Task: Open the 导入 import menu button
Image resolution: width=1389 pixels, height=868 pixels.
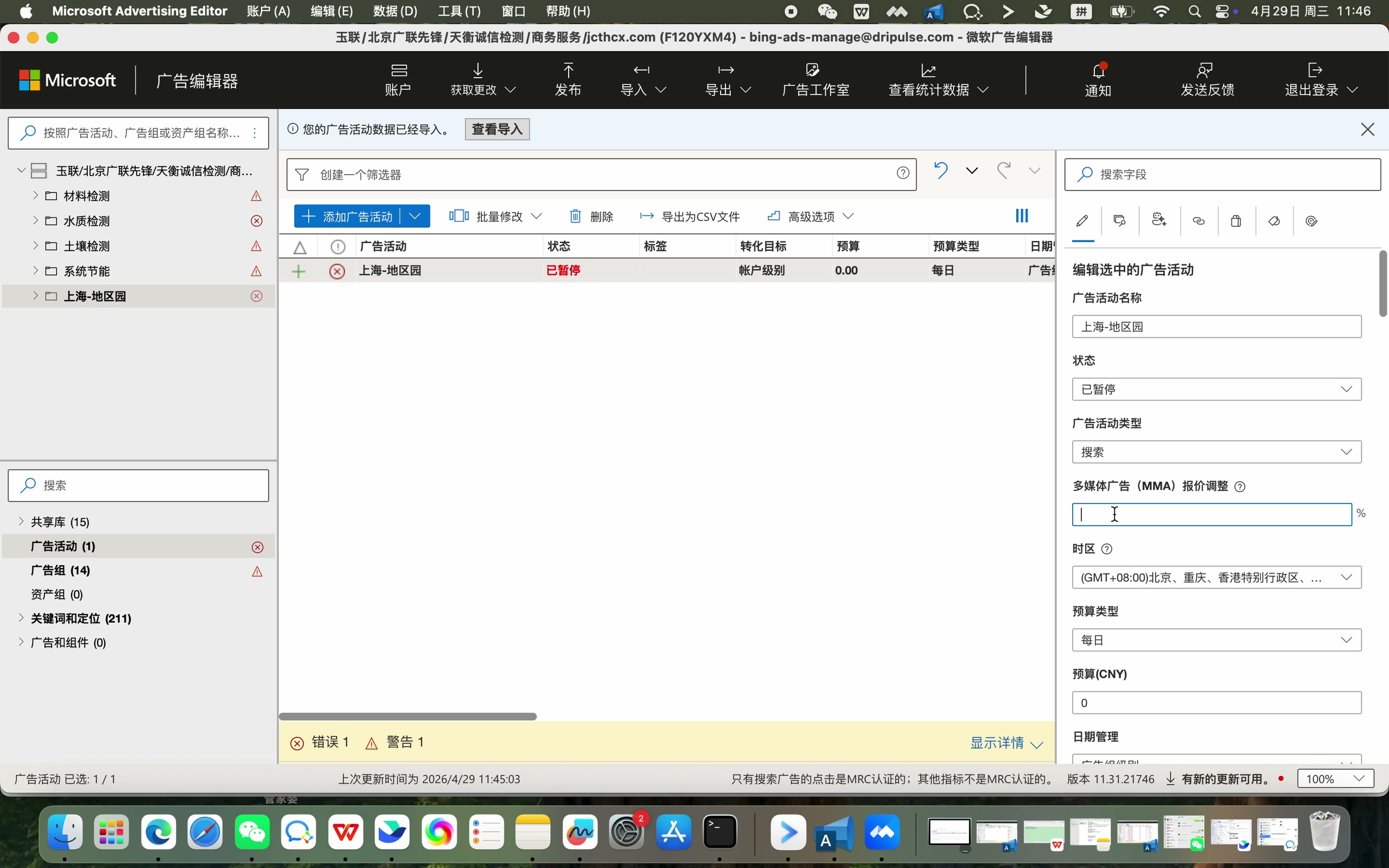Action: click(643, 79)
